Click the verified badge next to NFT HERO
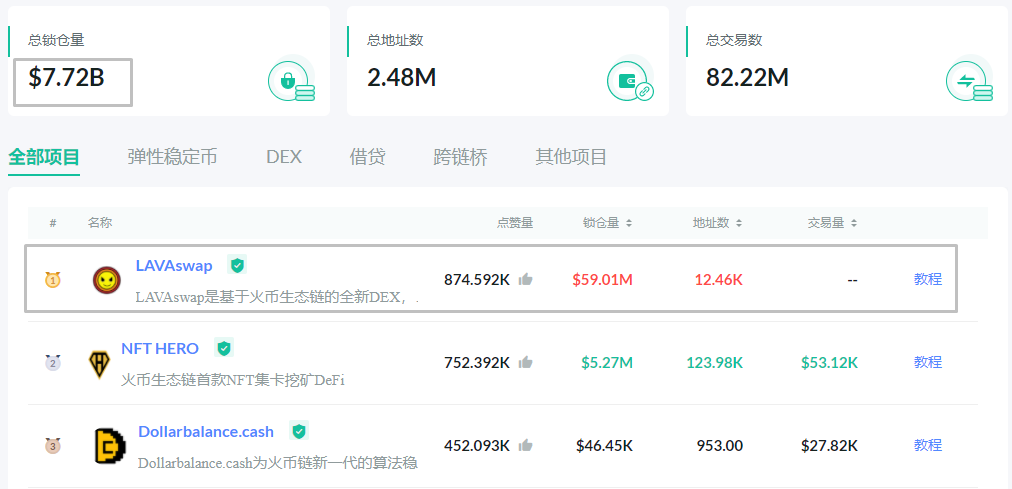 tap(224, 348)
